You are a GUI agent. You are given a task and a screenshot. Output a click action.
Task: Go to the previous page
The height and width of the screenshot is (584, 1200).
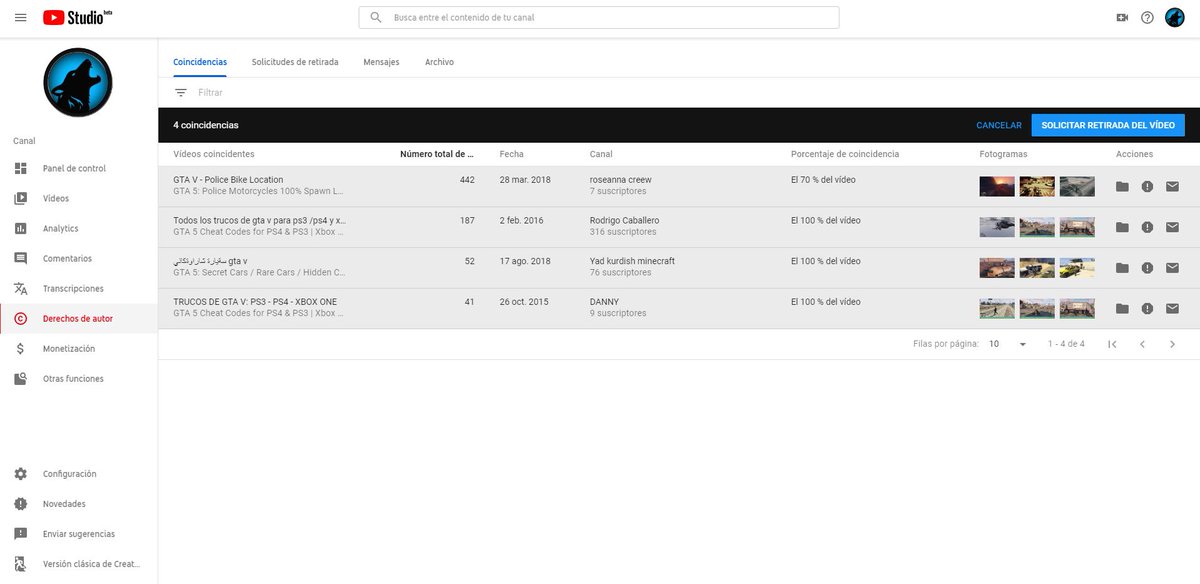pyautogui.click(x=1142, y=344)
